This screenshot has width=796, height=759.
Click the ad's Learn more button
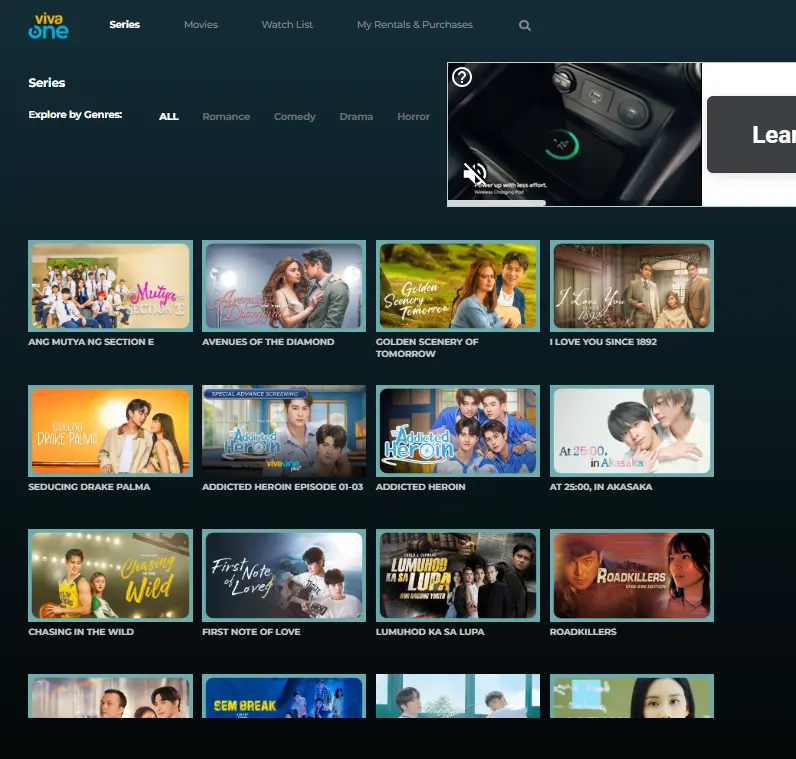pos(751,135)
